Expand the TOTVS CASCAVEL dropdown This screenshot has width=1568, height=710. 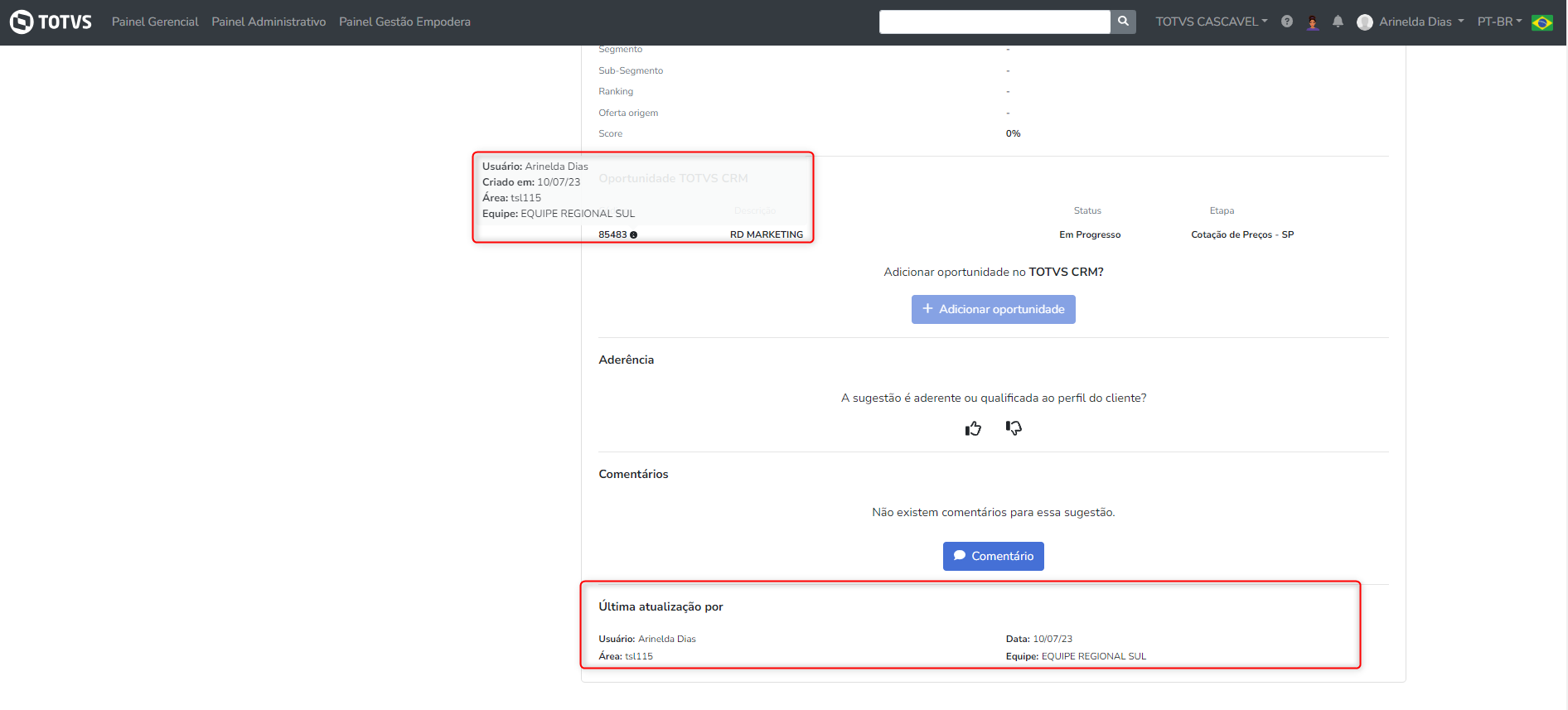[1211, 22]
